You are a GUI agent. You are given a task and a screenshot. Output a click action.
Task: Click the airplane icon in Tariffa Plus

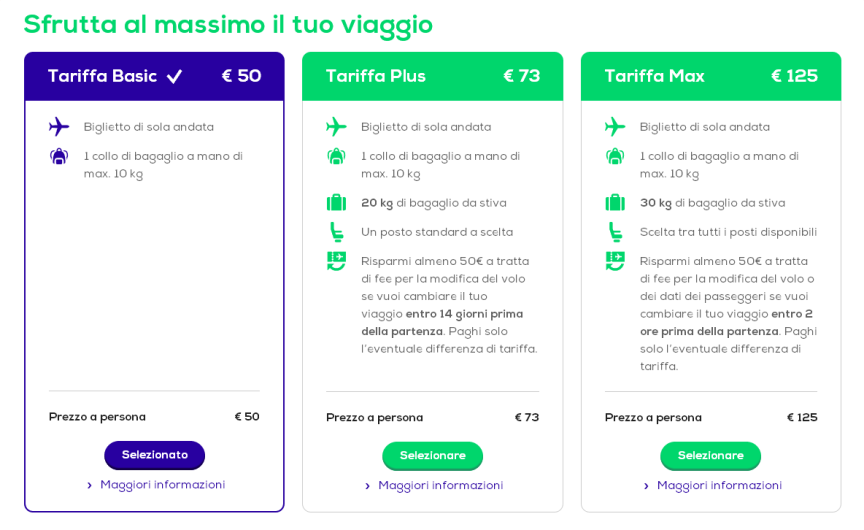pyautogui.click(x=336, y=127)
